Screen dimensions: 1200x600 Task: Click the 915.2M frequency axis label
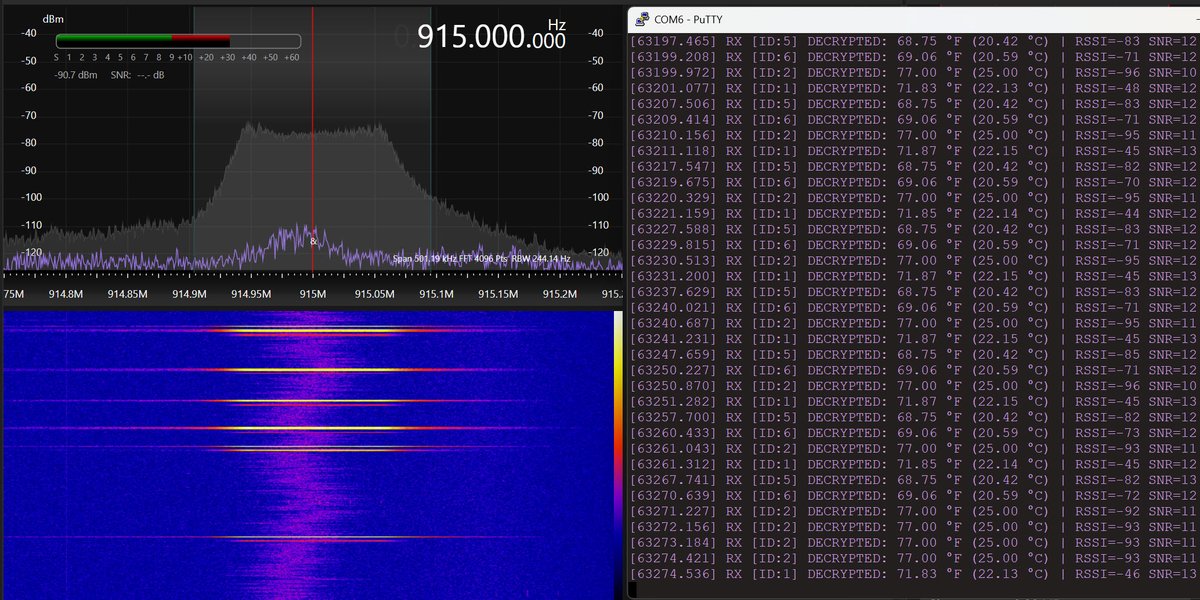tap(560, 294)
